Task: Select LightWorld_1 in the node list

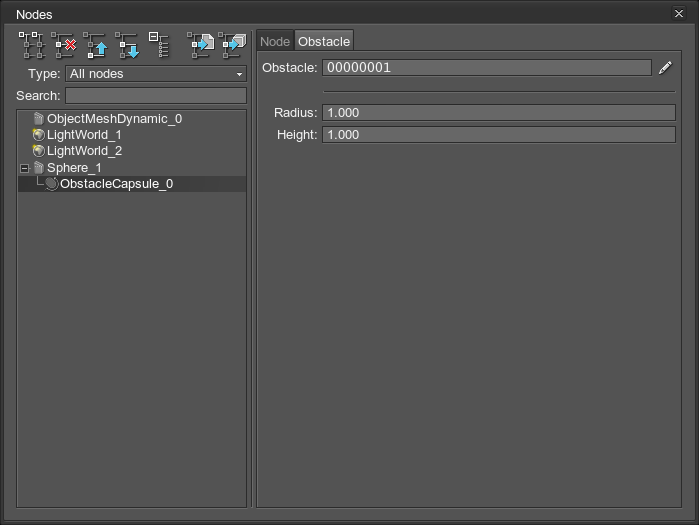Action: [x=84, y=135]
